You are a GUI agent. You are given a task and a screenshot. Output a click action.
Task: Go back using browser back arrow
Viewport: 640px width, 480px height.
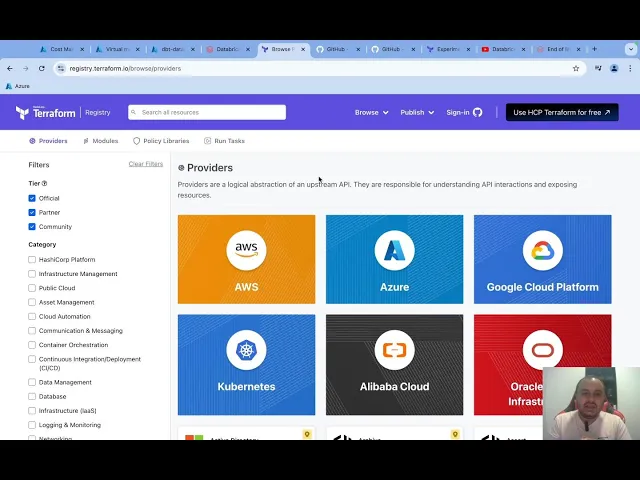[x=10, y=69]
